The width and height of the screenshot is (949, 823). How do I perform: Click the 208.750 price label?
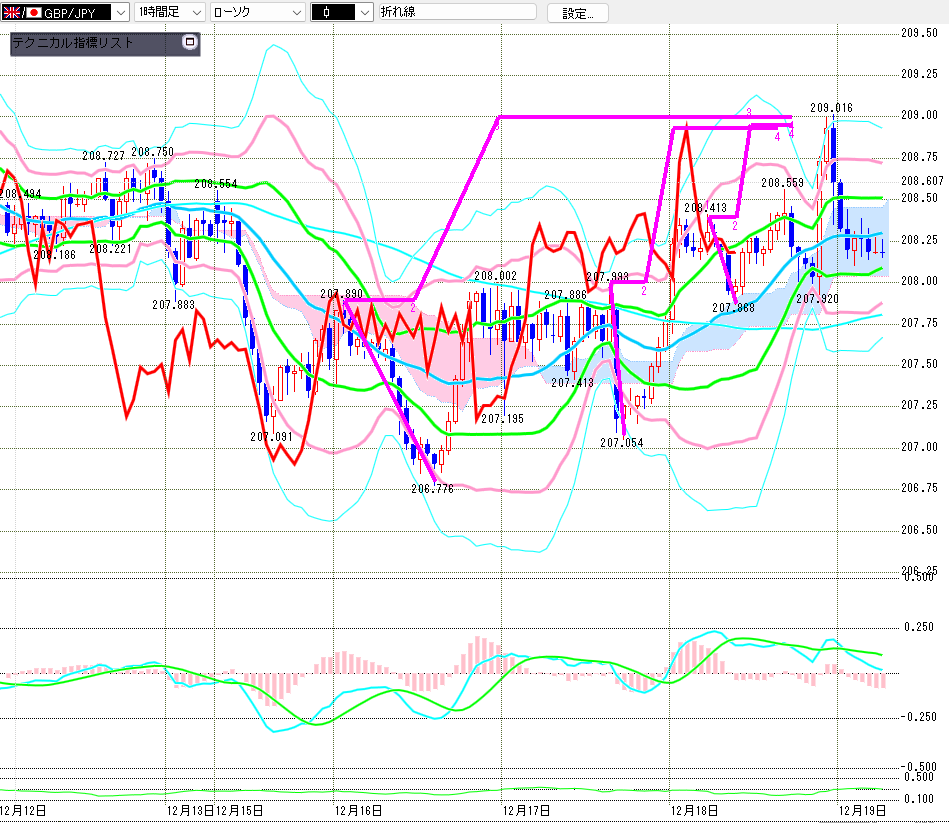(152, 152)
